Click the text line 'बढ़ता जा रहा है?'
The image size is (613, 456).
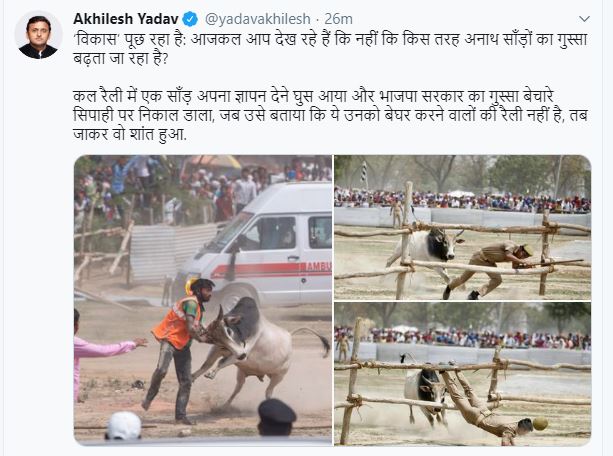pos(120,58)
